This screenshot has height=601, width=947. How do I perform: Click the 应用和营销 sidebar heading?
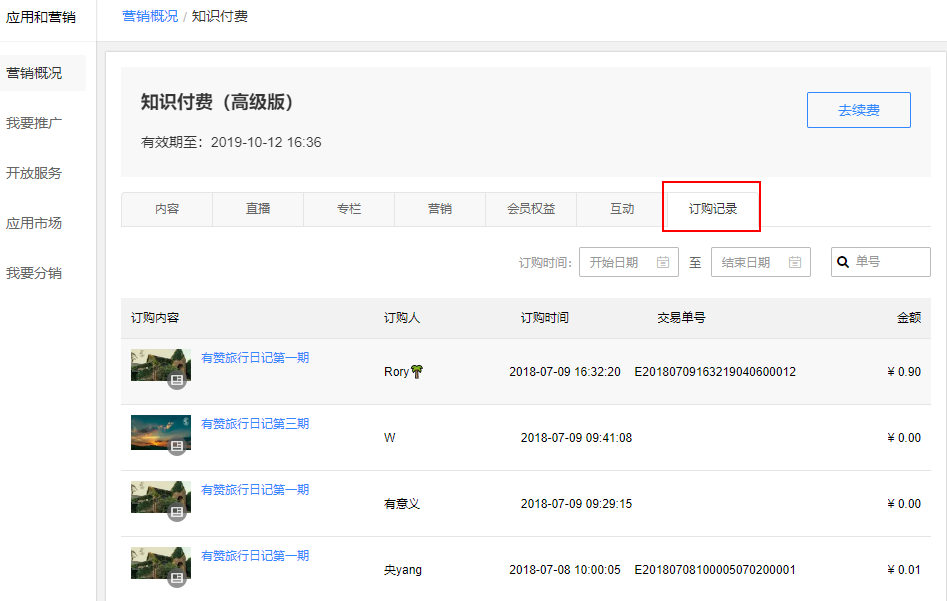(41, 18)
